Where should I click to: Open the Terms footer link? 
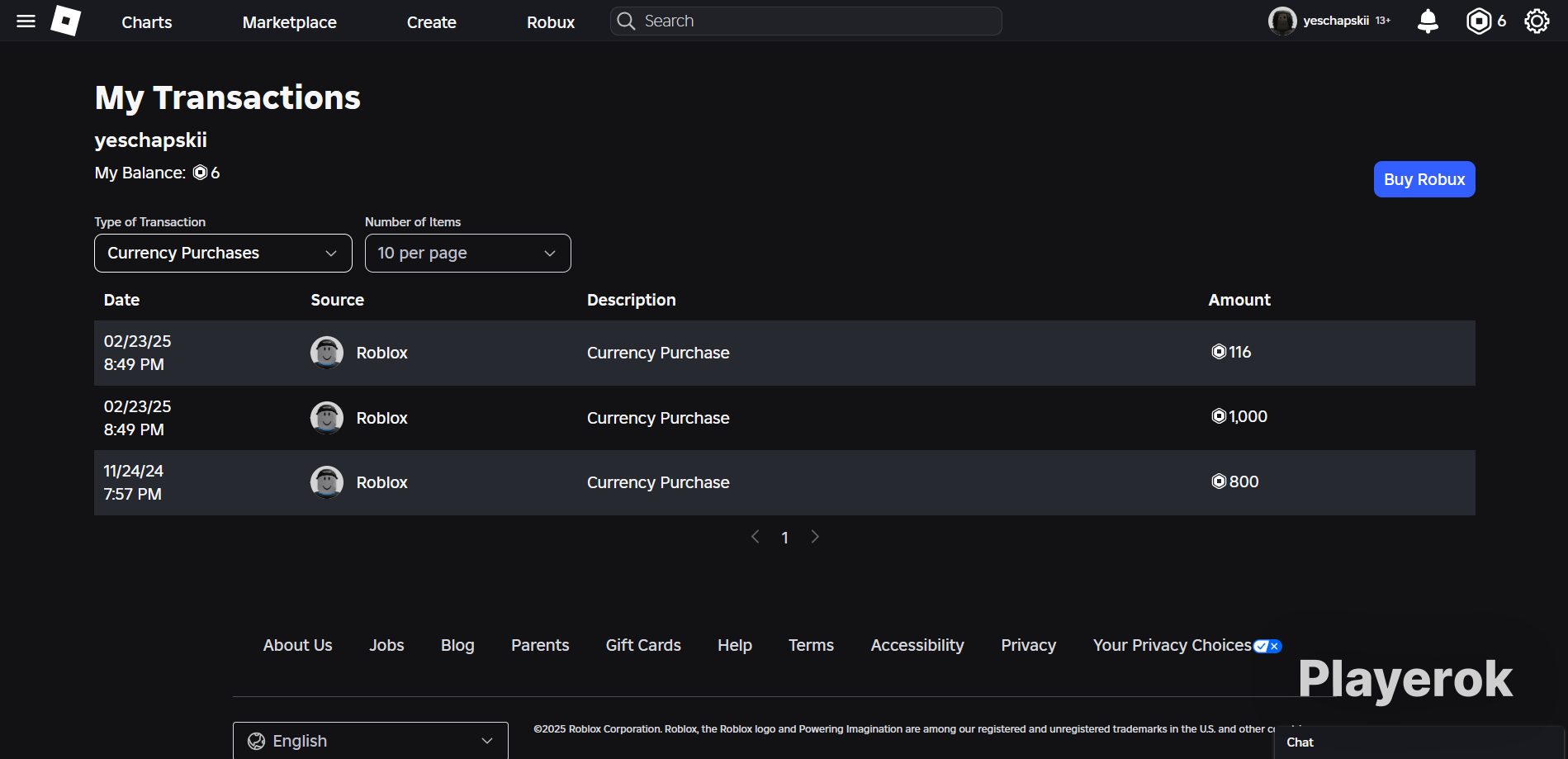tap(811, 645)
